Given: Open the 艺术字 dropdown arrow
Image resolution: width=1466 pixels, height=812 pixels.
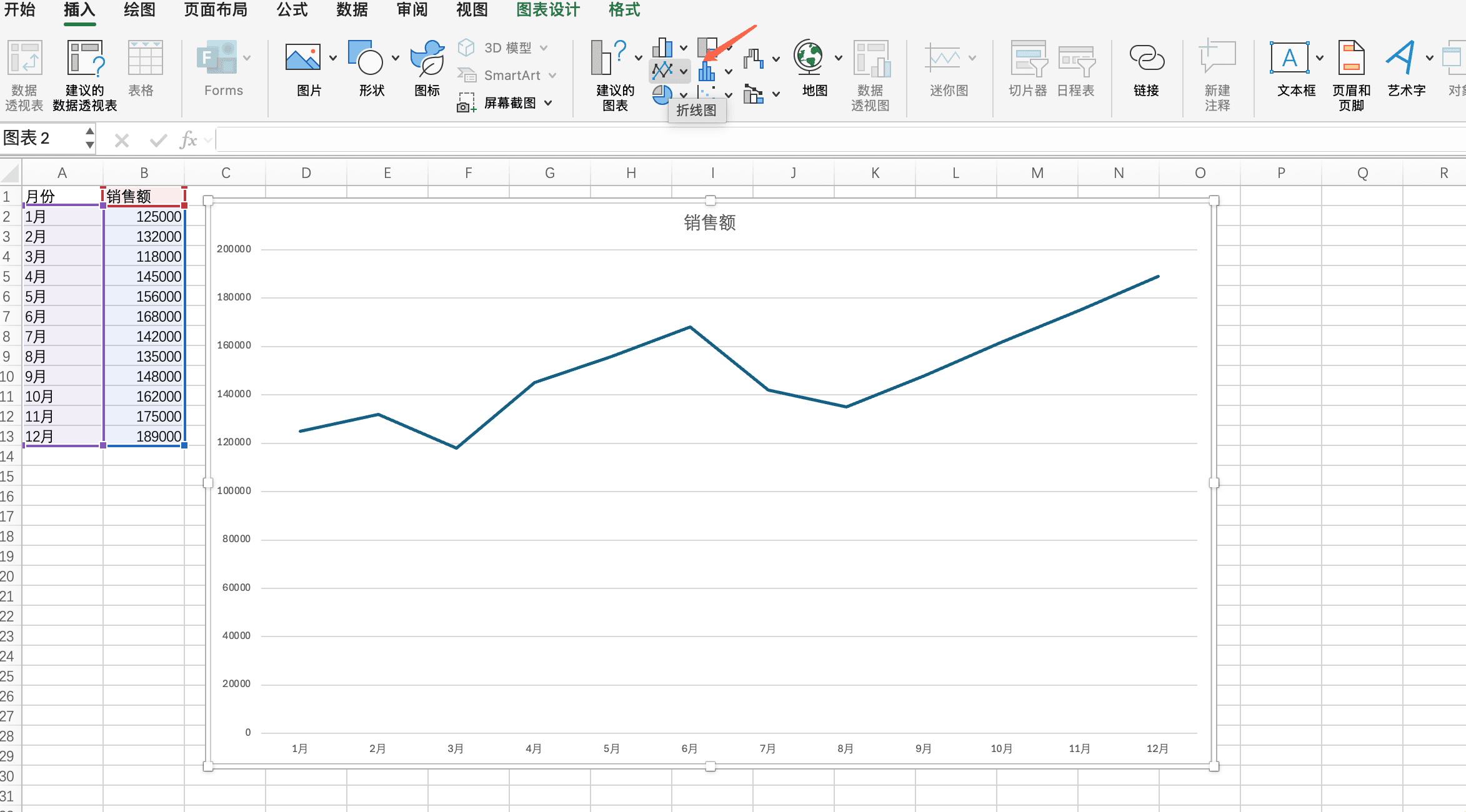Looking at the screenshot, I should pyautogui.click(x=1430, y=58).
